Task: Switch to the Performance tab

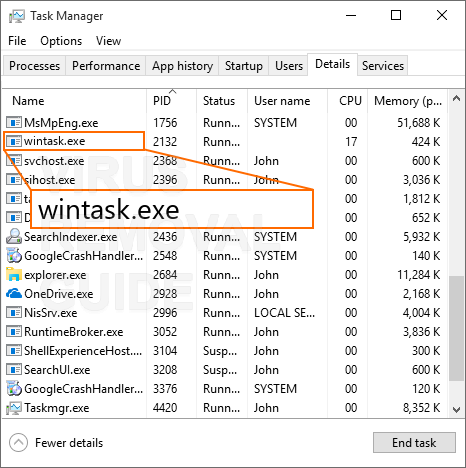Action: (106, 66)
